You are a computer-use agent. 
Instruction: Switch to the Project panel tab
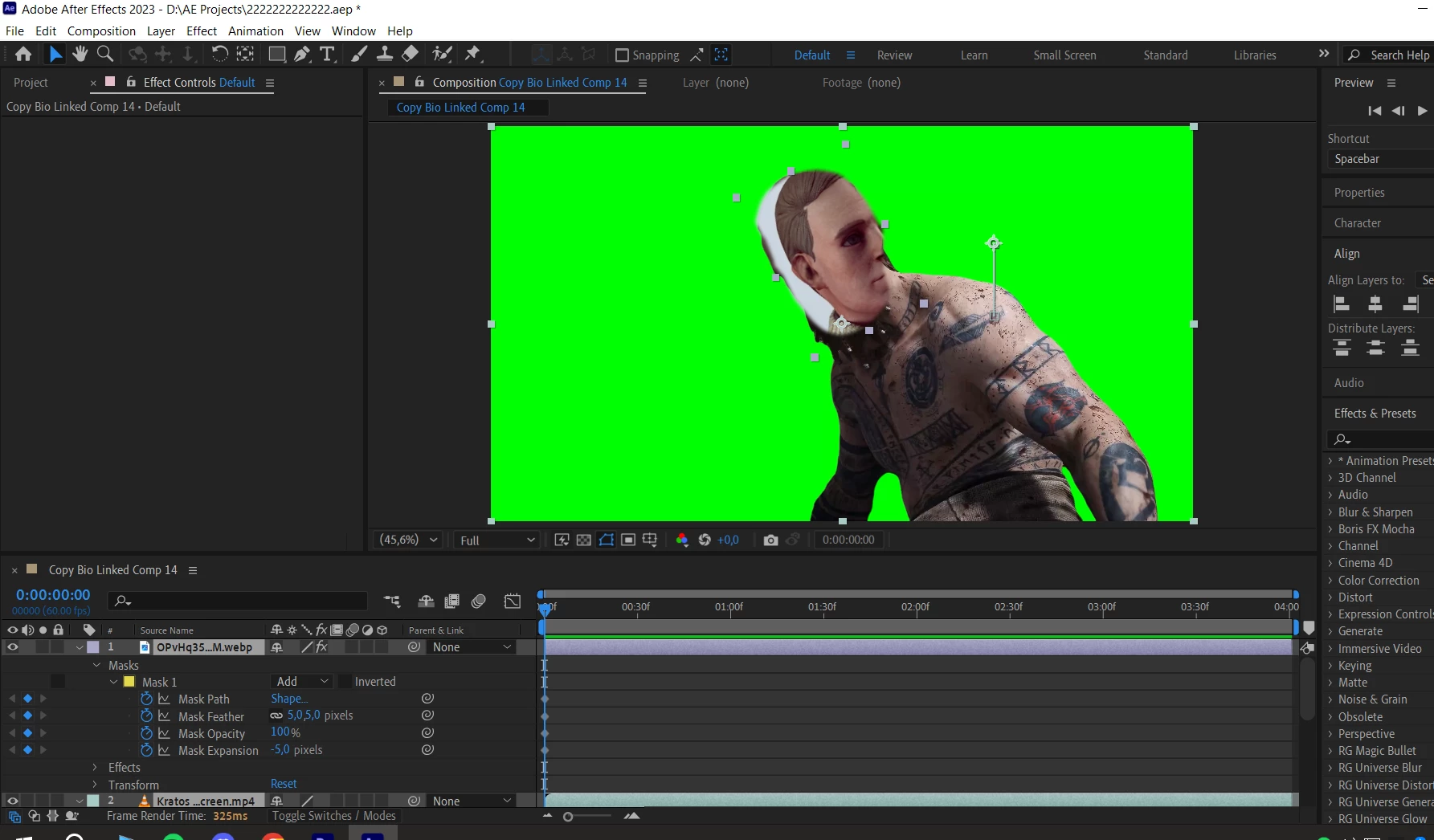31,83
